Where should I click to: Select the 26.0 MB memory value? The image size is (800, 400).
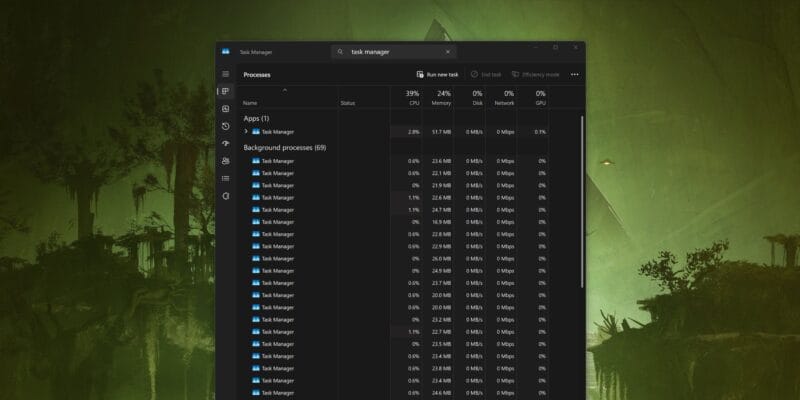pos(441,259)
